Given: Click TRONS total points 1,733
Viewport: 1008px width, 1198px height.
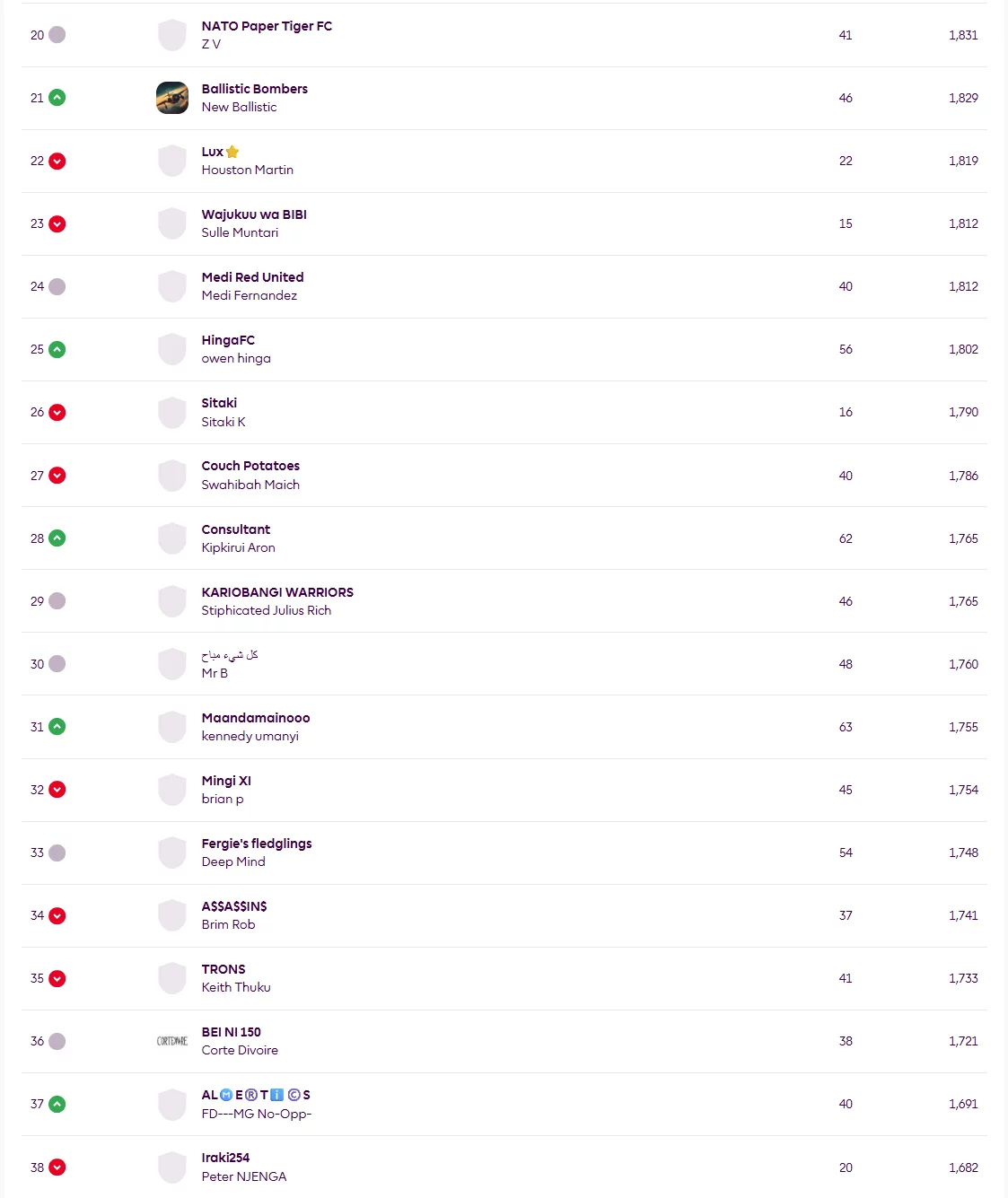Looking at the screenshot, I should point(963,978).
